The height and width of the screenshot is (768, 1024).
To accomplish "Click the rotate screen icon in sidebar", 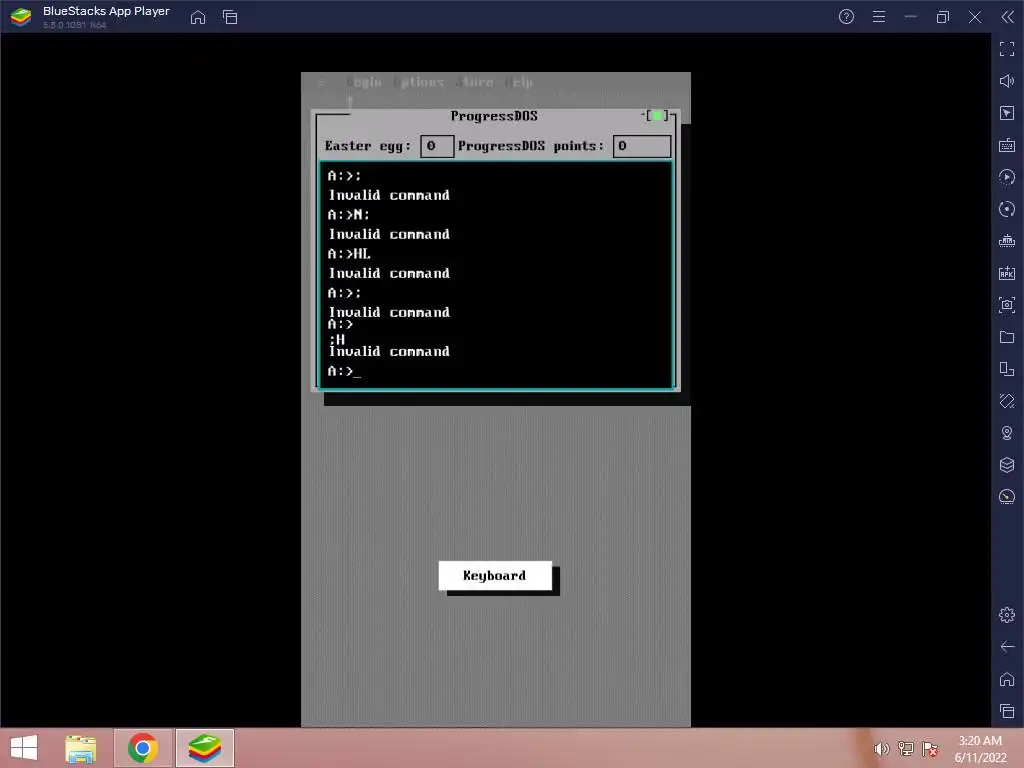I will click(x=1006, y=369).
